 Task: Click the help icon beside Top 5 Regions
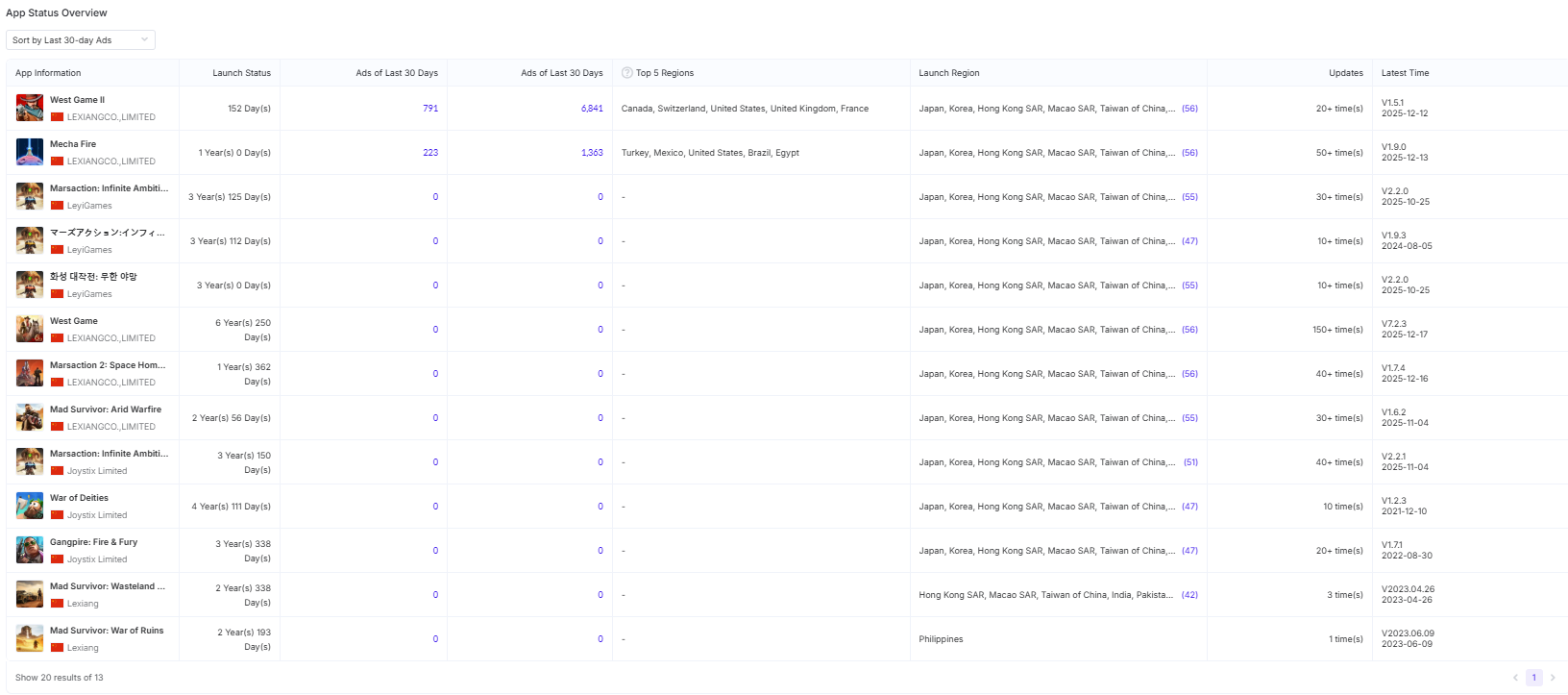(x=627, y=73)
